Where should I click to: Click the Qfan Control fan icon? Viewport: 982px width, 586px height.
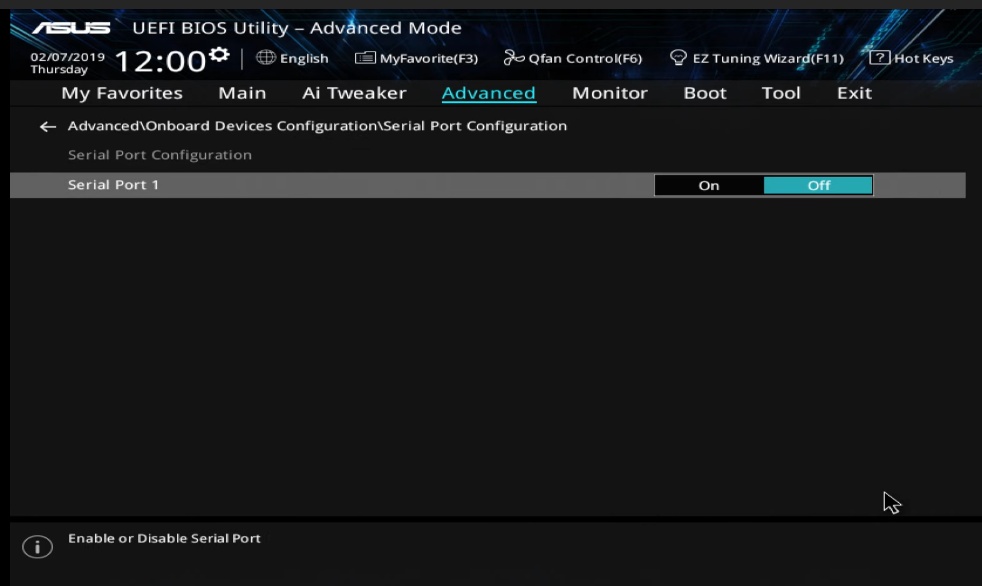coord(514,58)
